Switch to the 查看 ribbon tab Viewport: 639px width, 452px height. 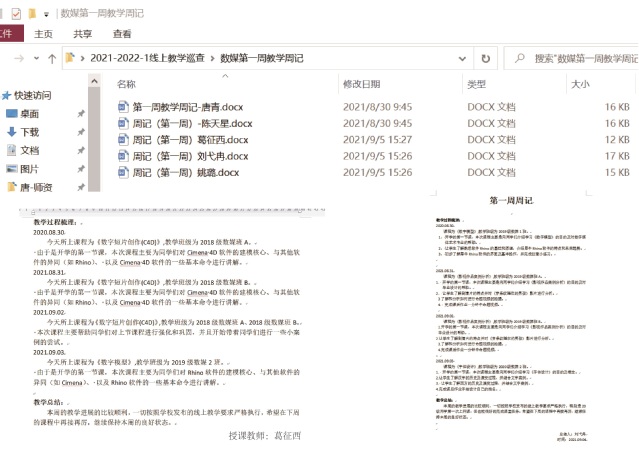[x=122, y=34]
